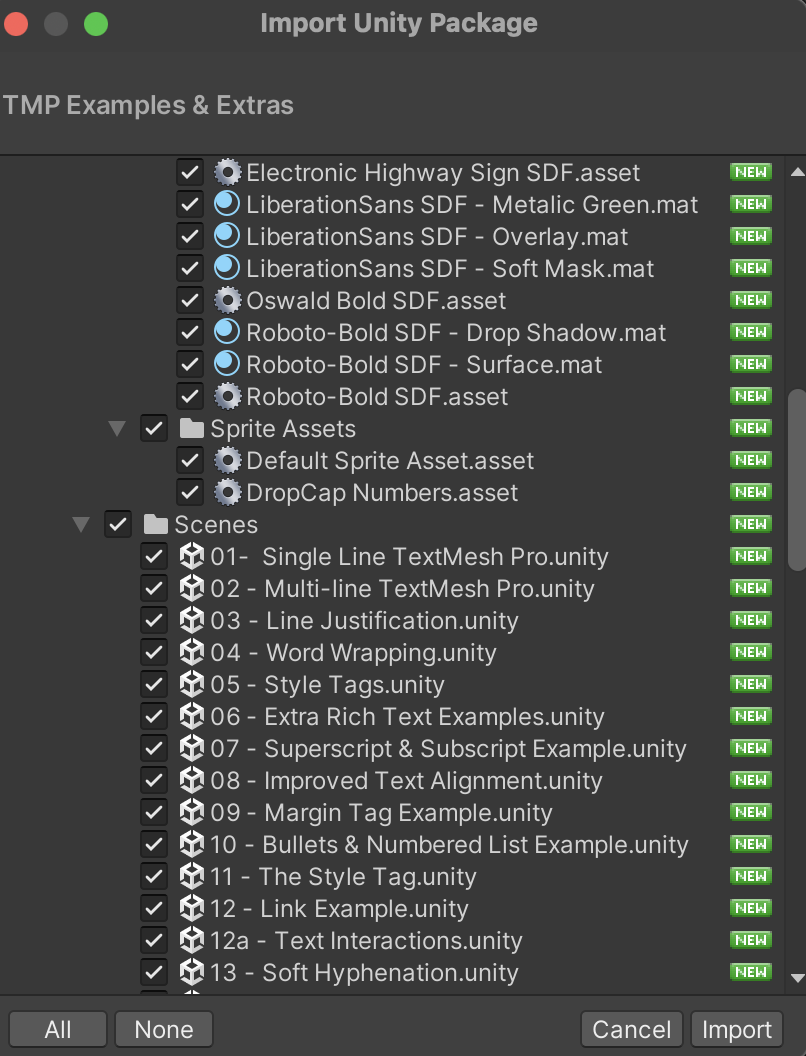Click the Unity scene icon for 07 - Superscript & Subscript Example
This screenshot has height=1056, width=806.
click(192, 748)
